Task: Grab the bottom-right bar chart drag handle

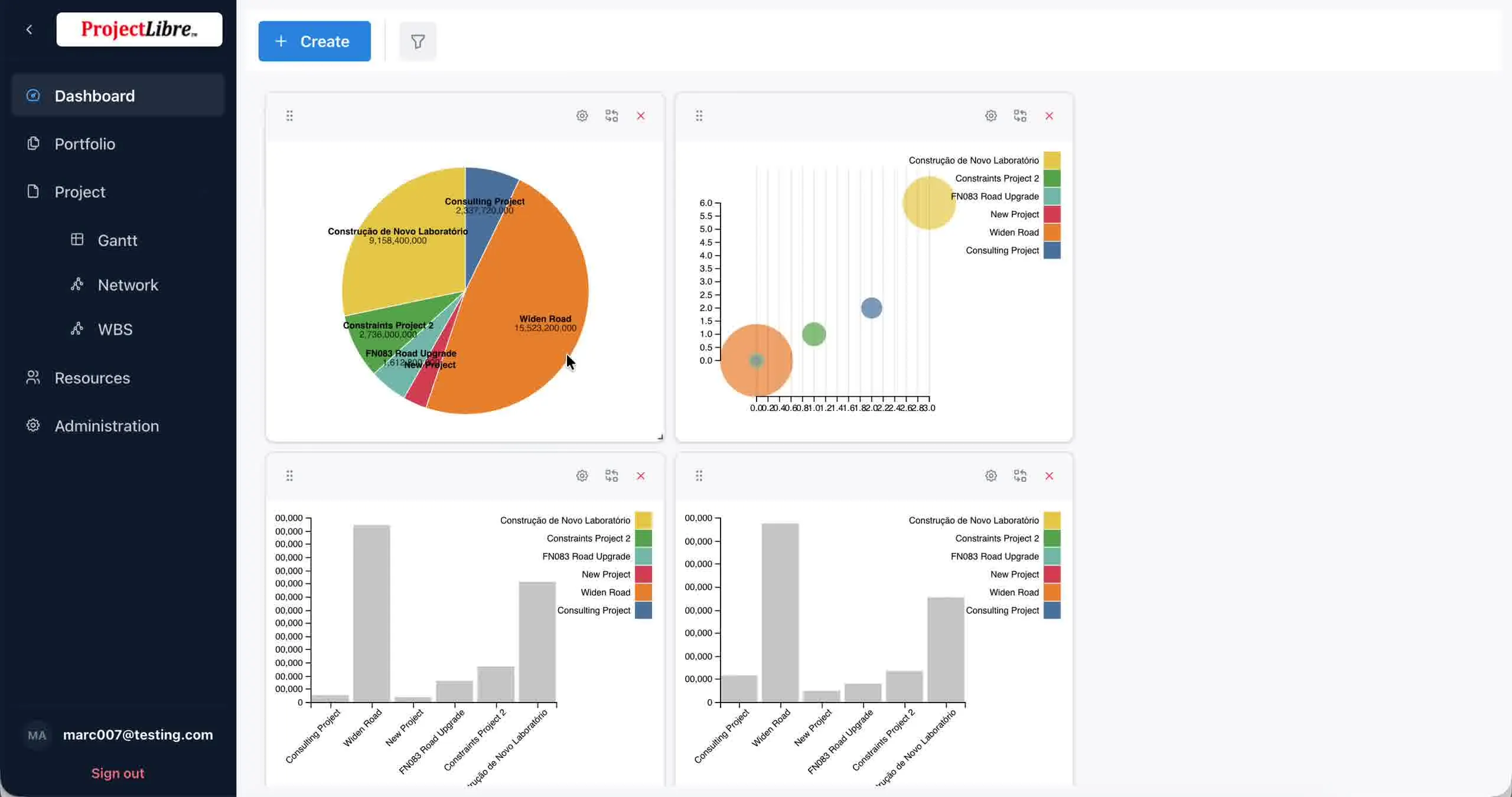Action: click(699, 476)
